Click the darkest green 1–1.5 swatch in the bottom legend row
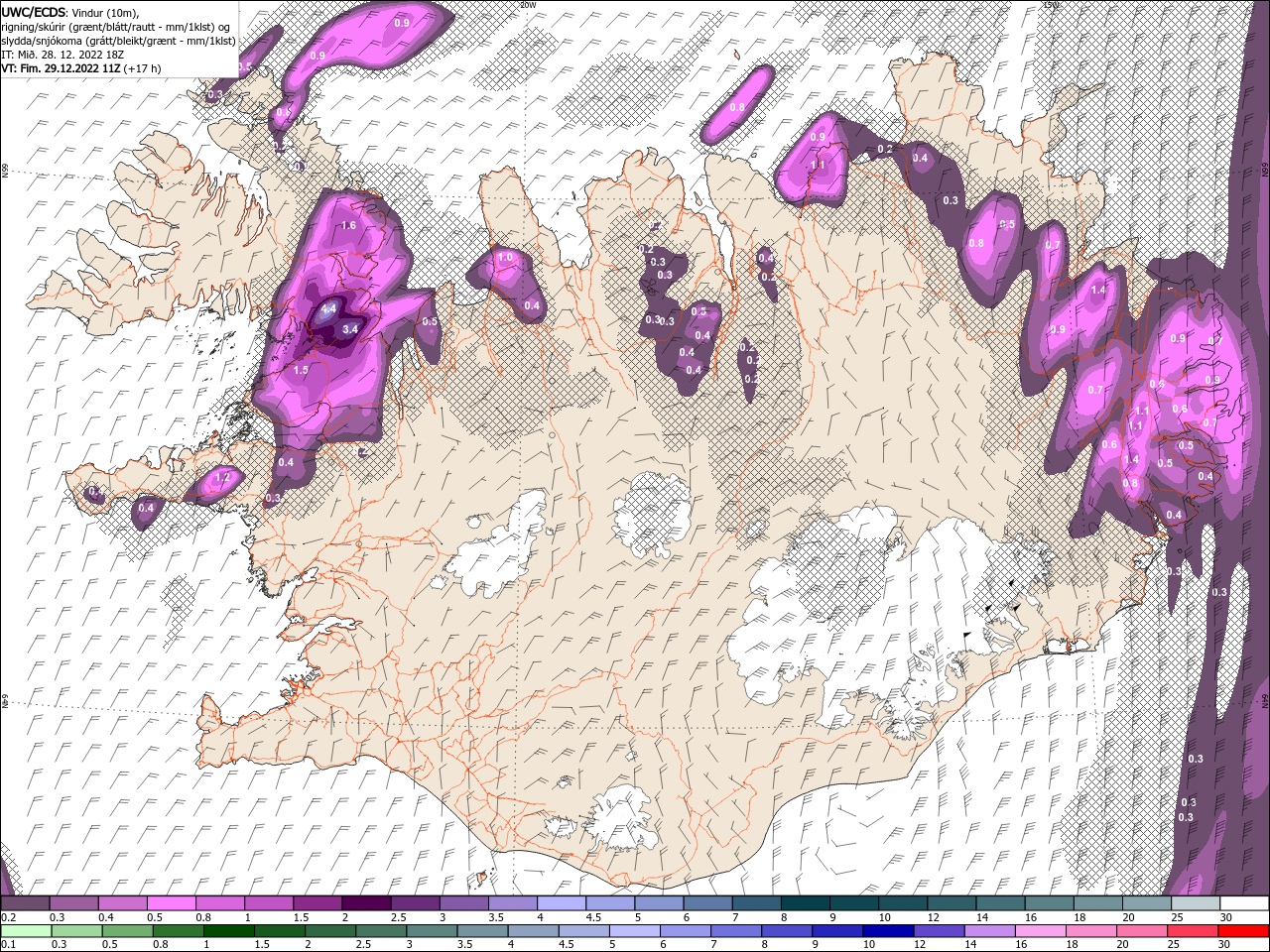1270x952 pixels. point(227,931)
